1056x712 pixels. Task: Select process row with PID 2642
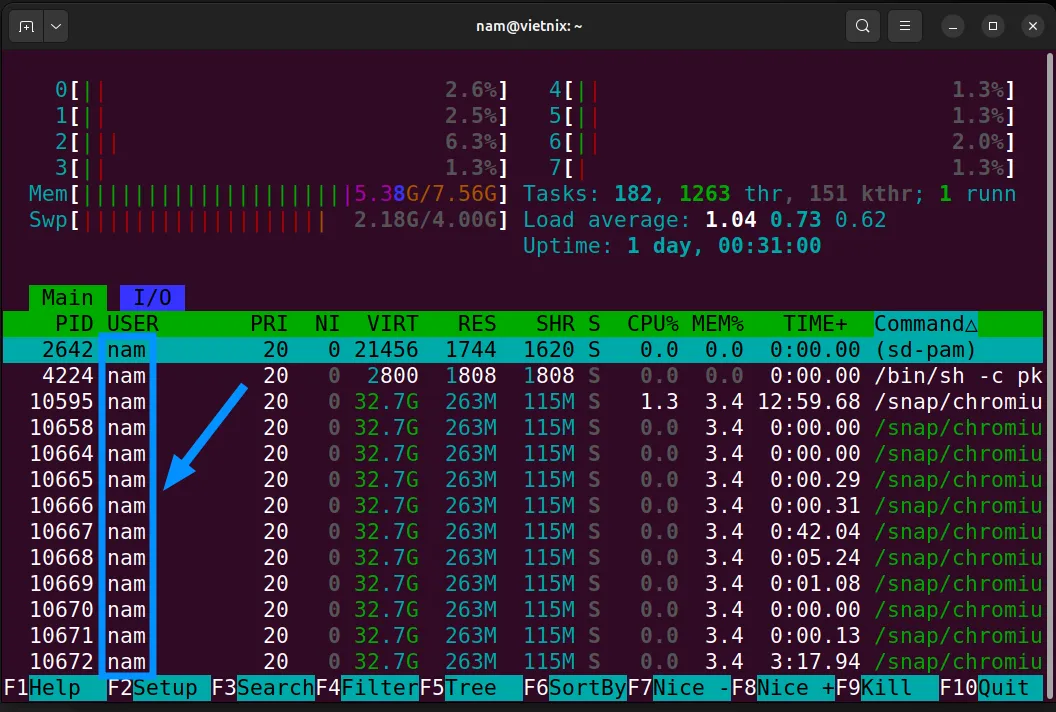click(x=523, y=350)
